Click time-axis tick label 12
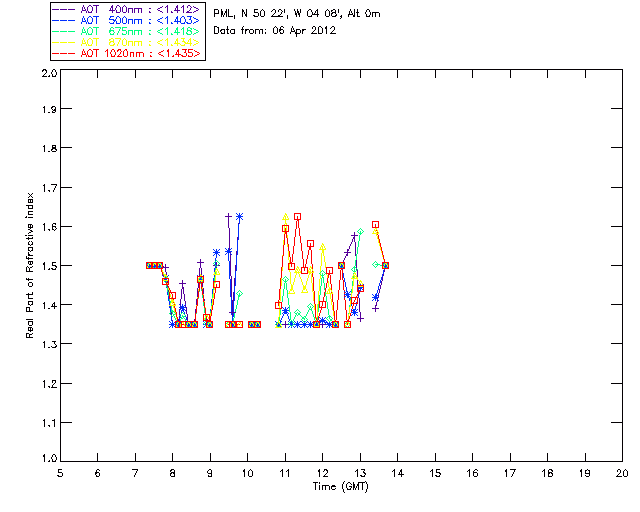 tap(322, 473)
